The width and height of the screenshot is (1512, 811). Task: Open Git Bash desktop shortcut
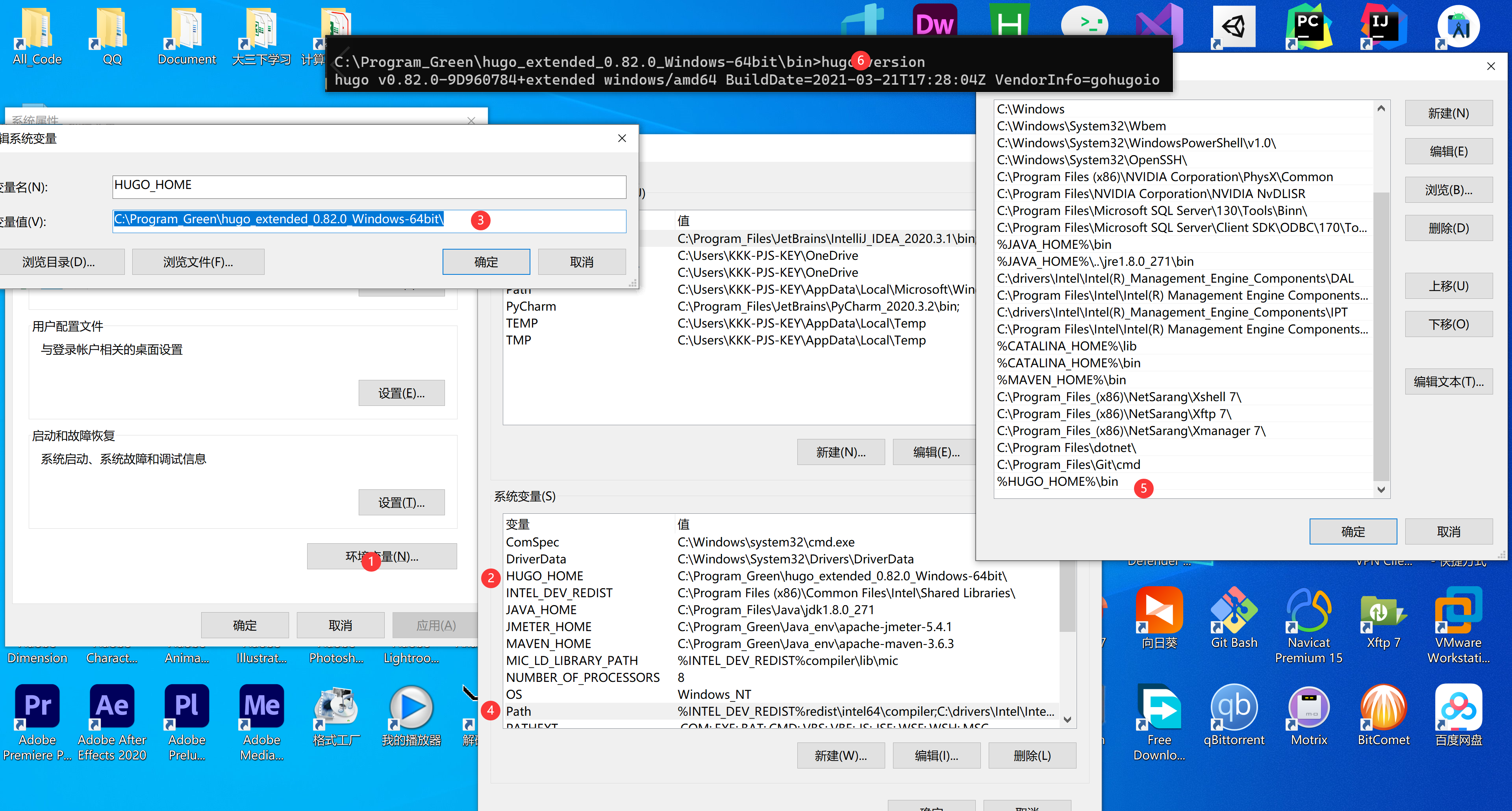1234,610
